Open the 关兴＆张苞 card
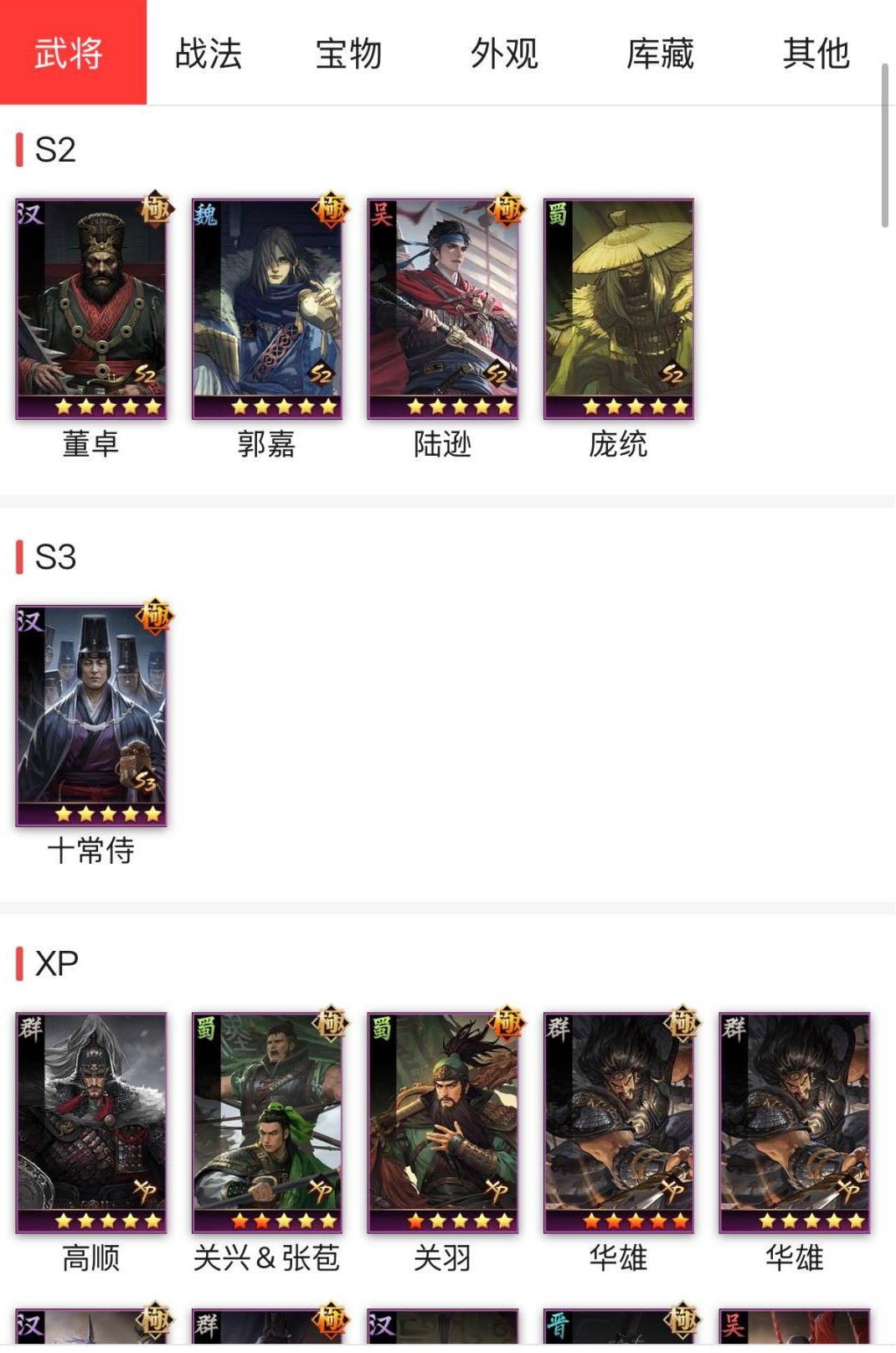The height and width of the screenshot is (1353, 896). [x=267, y=1123]
